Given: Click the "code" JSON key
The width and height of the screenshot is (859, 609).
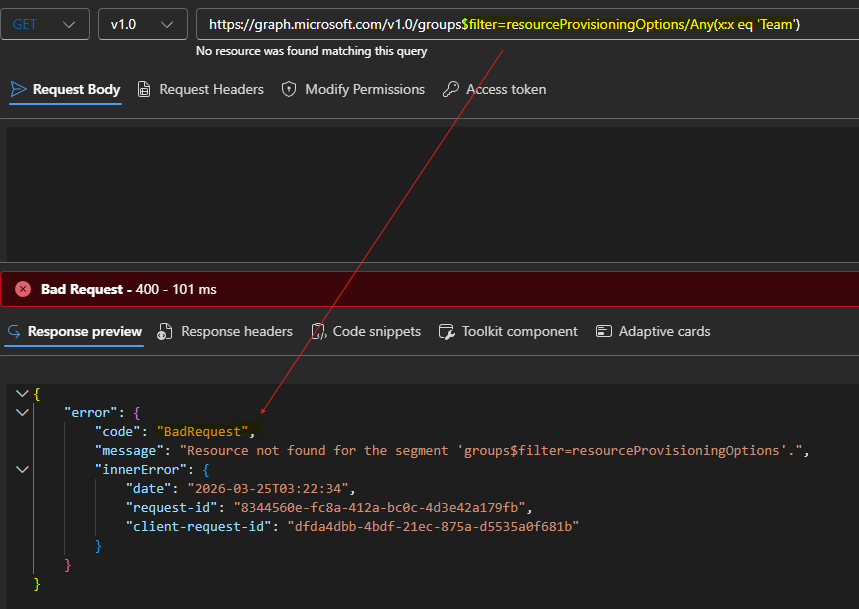Looking at the screenshot, I should (x=118, y=432).
